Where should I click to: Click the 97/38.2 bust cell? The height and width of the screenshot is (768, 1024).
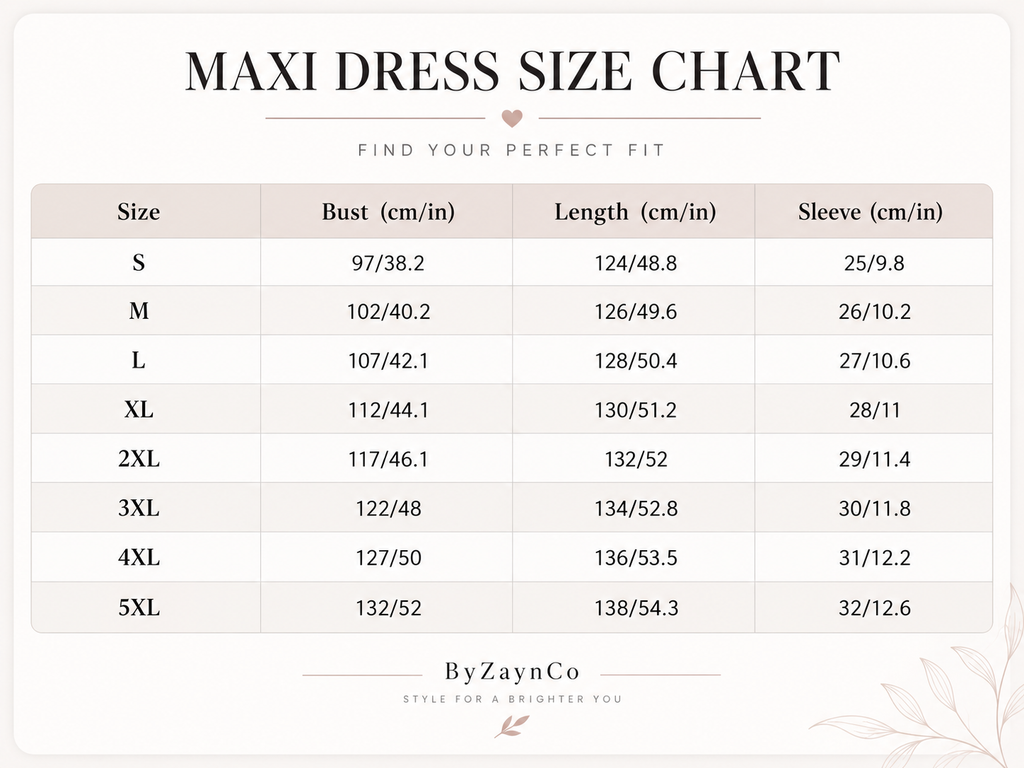(x=388, y=263)
